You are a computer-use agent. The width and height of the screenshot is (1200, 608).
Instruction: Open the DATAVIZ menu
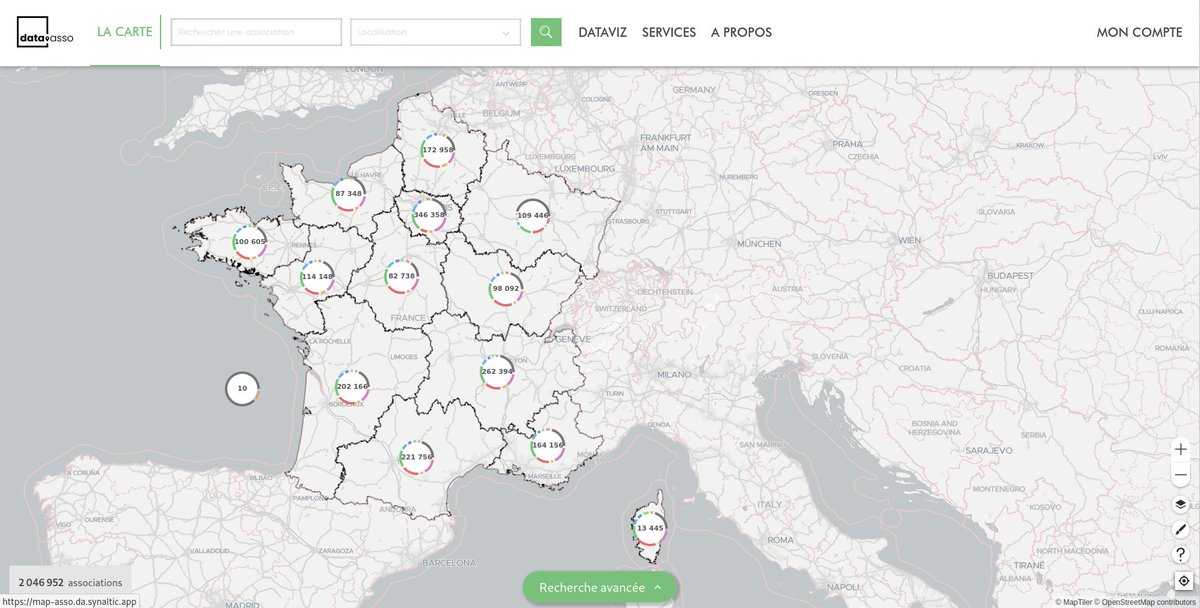(603, 32)
